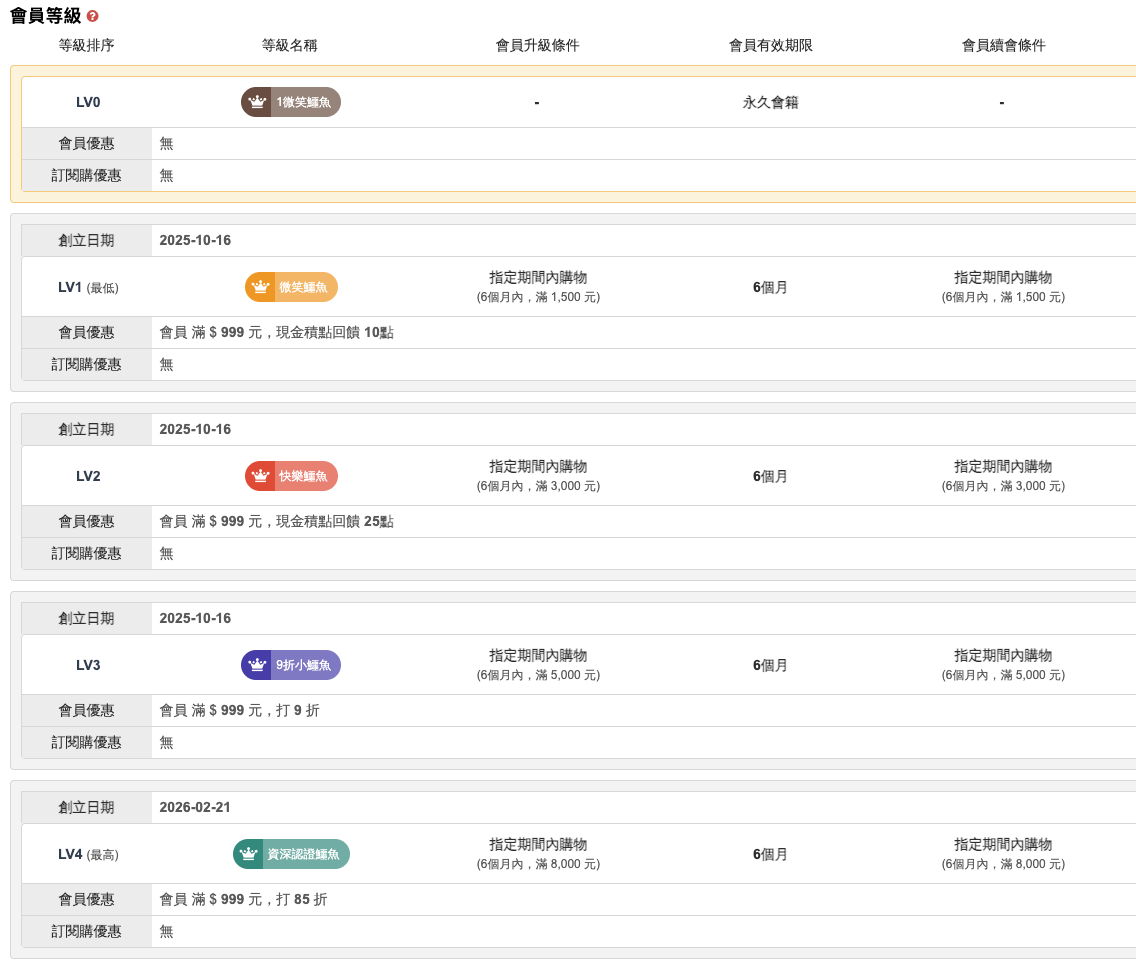Click the 會員升級條件 column header

(x=537, y=45)
